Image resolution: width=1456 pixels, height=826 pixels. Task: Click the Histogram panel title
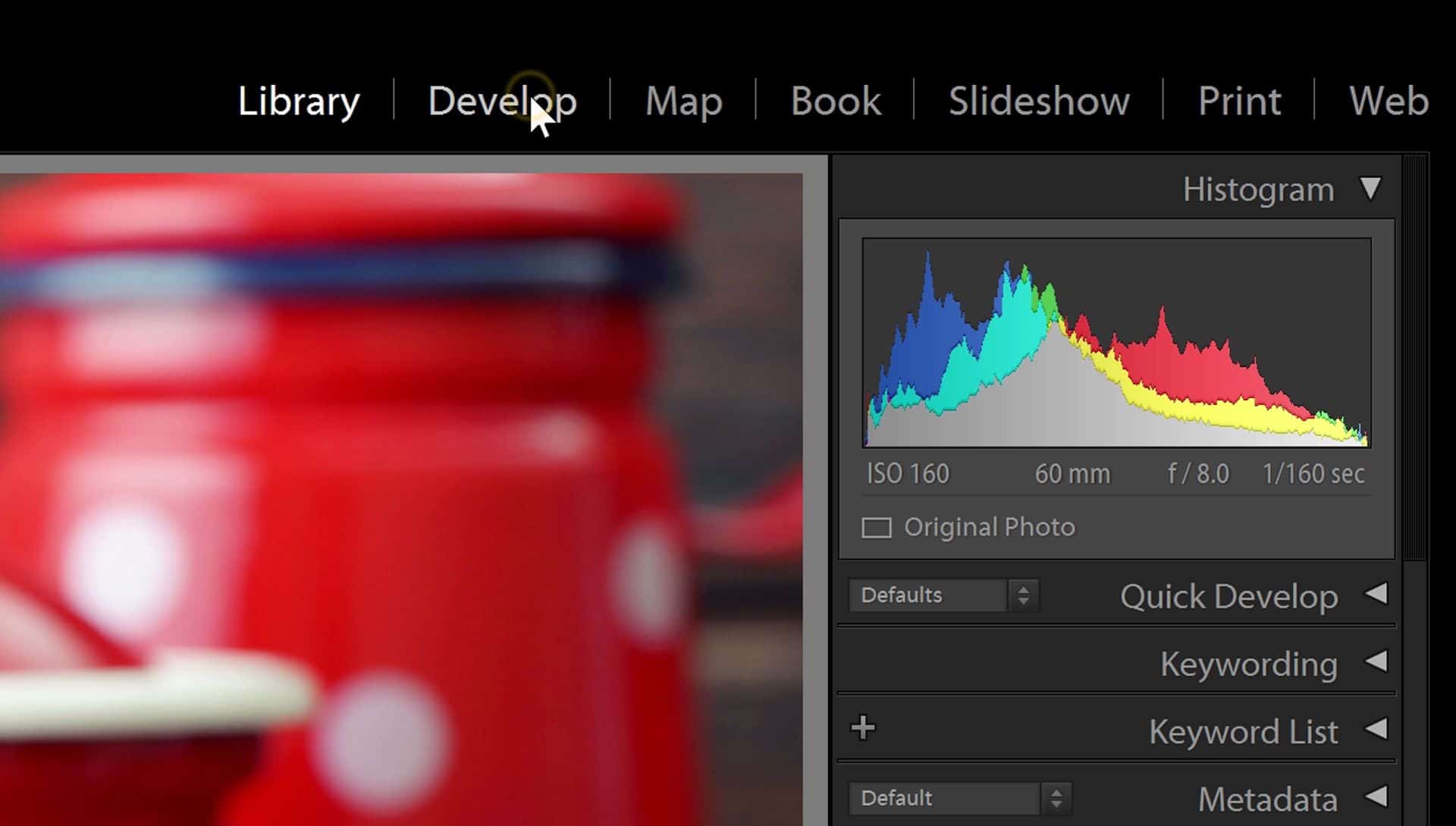coord(1258,190)
